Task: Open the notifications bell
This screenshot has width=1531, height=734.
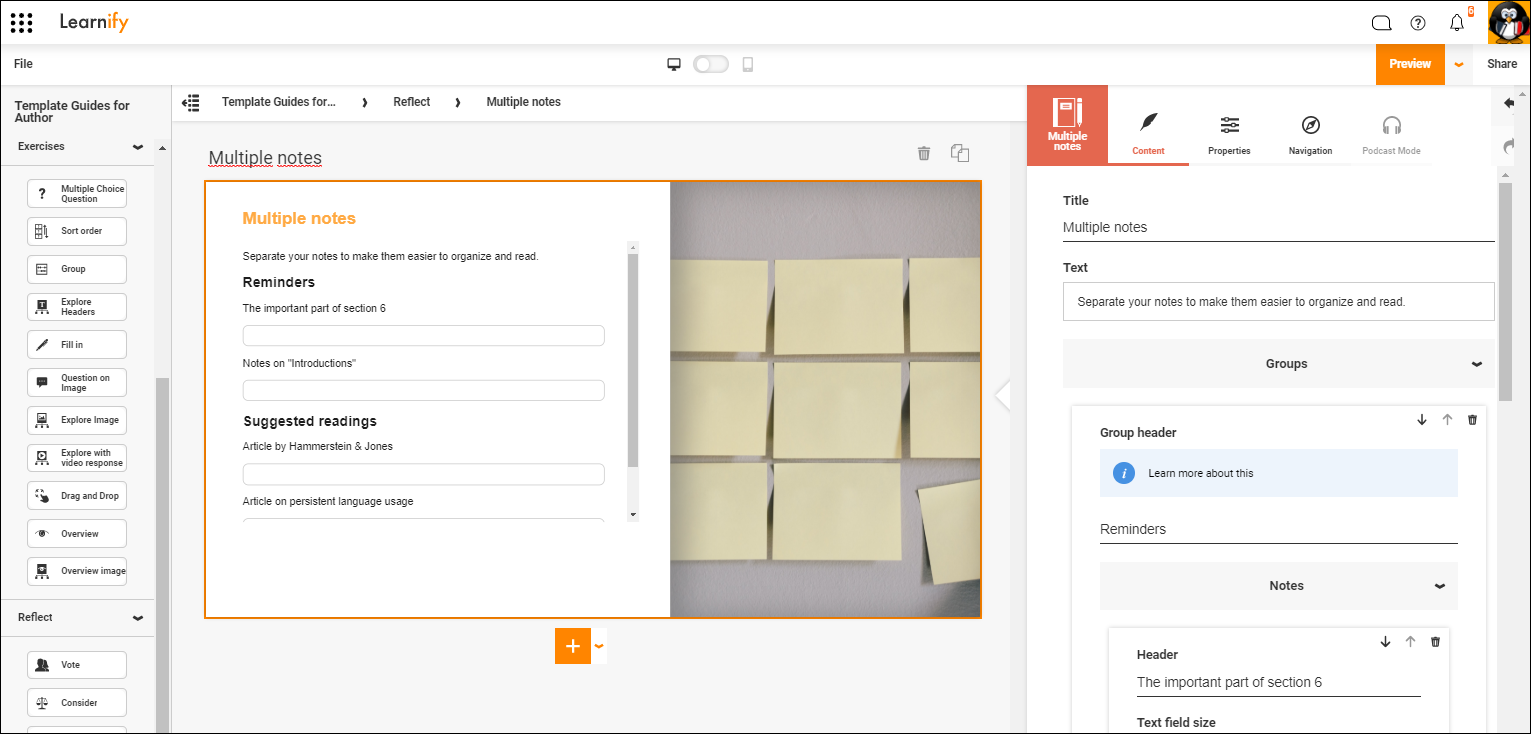Action: point(1457,22)
